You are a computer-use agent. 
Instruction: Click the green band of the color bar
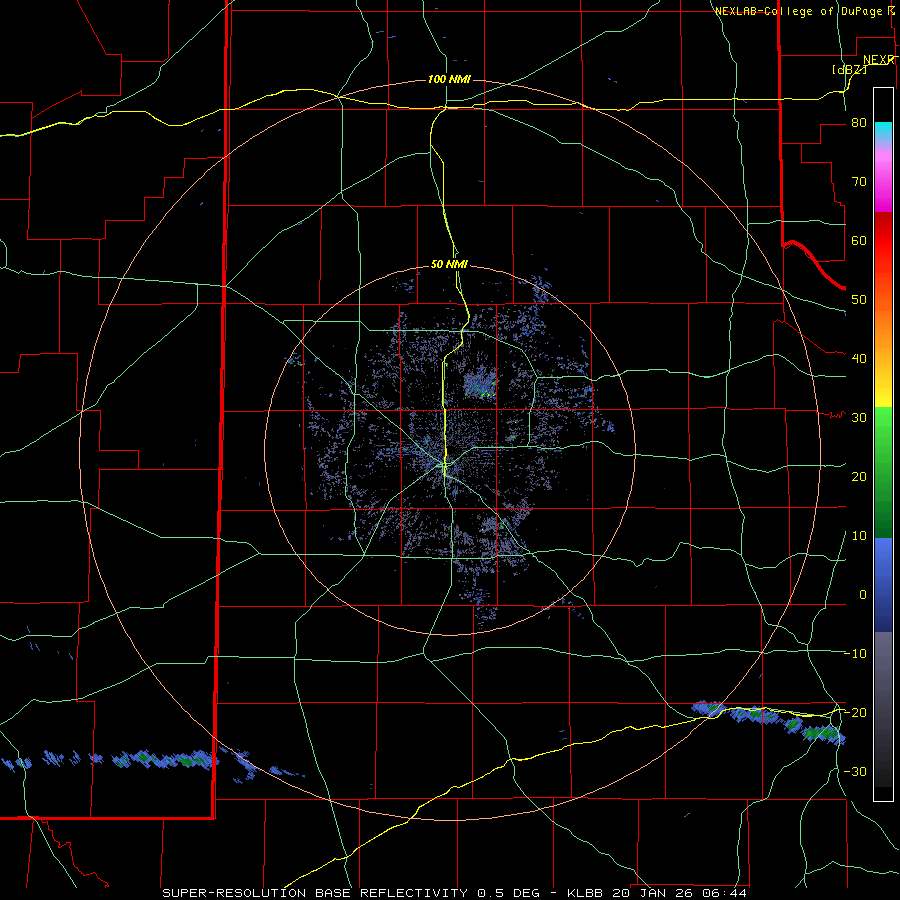883,472
